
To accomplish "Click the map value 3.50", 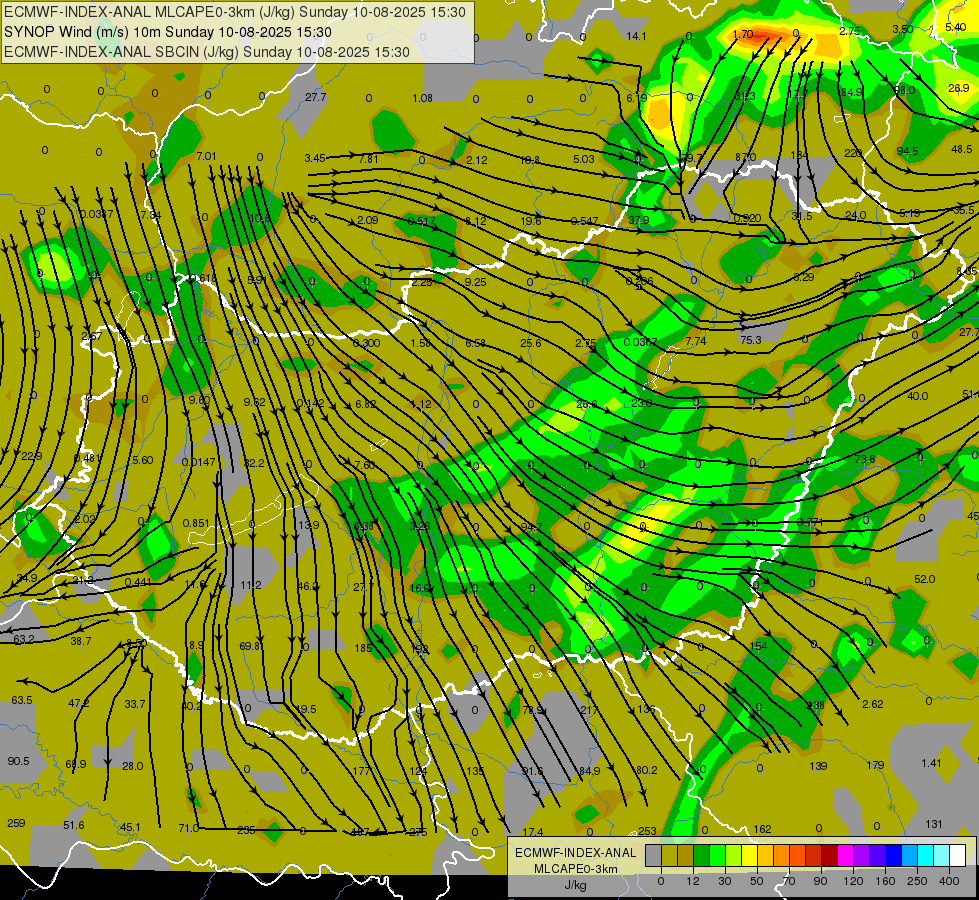I will [x=902, y=29].
